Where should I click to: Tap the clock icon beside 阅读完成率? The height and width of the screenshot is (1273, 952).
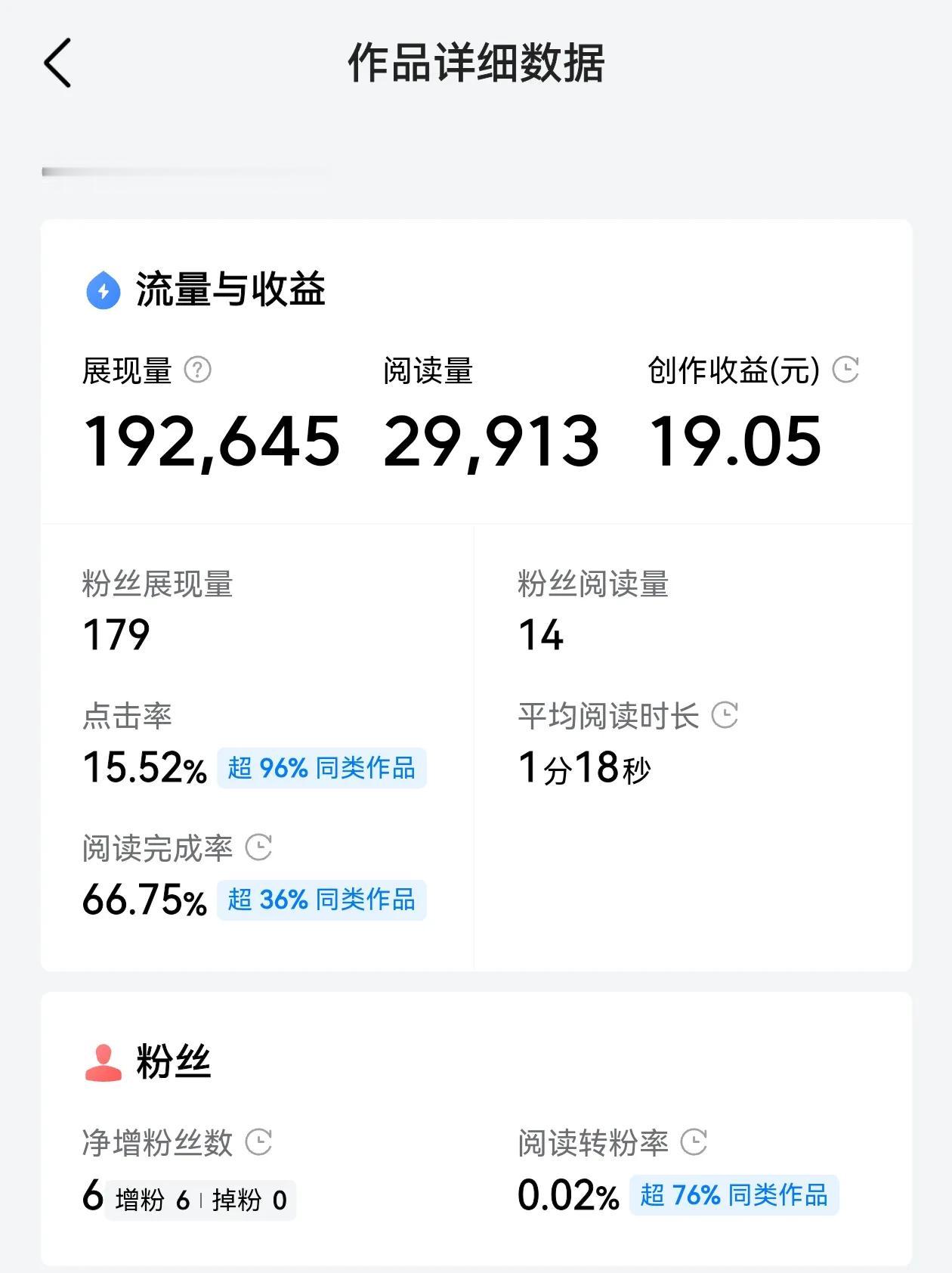tap(259, 847)
